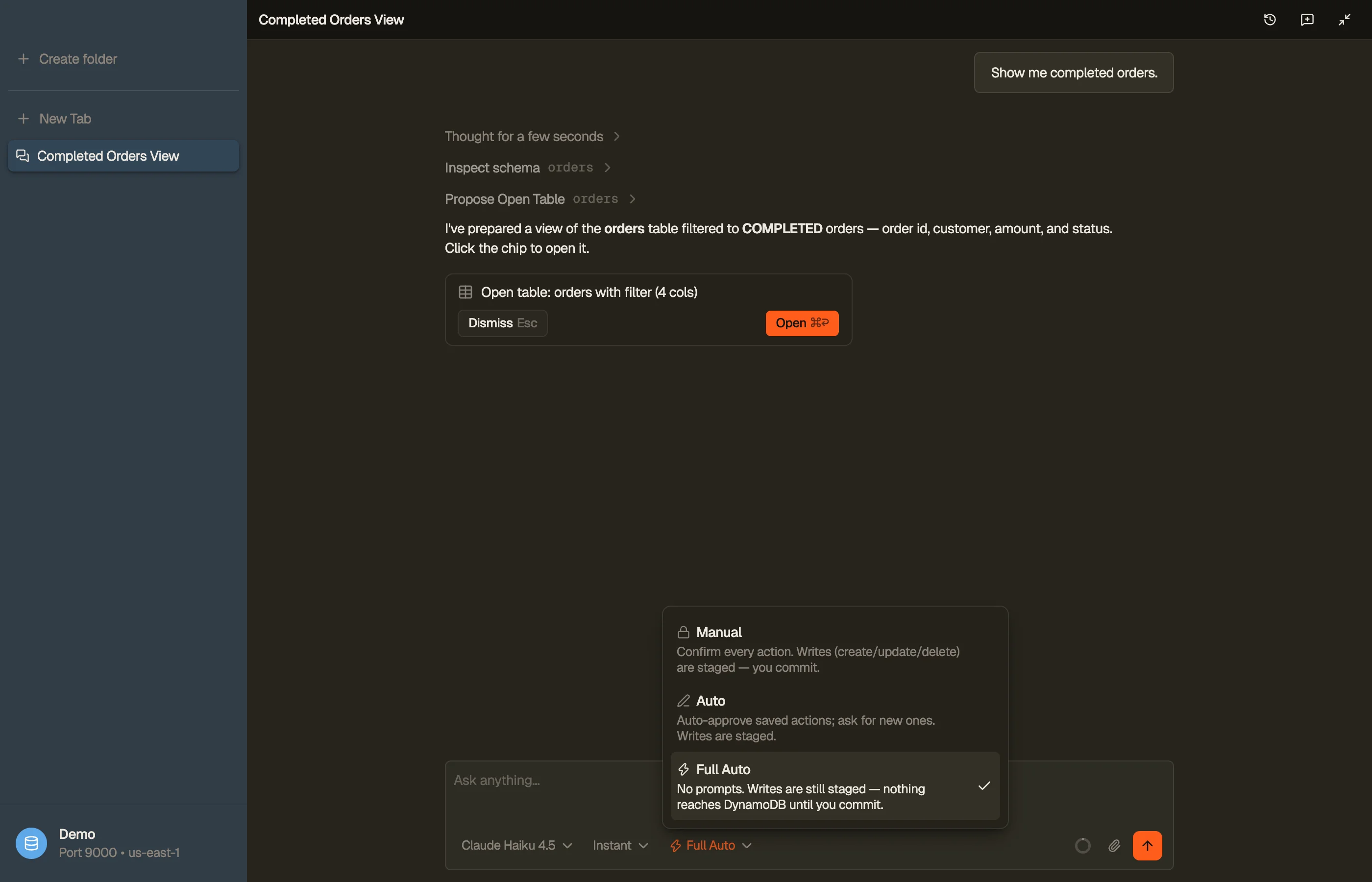The image size is (1372, 882).
Task: Open the chat history clock icon
Action: pos(1270,20)
